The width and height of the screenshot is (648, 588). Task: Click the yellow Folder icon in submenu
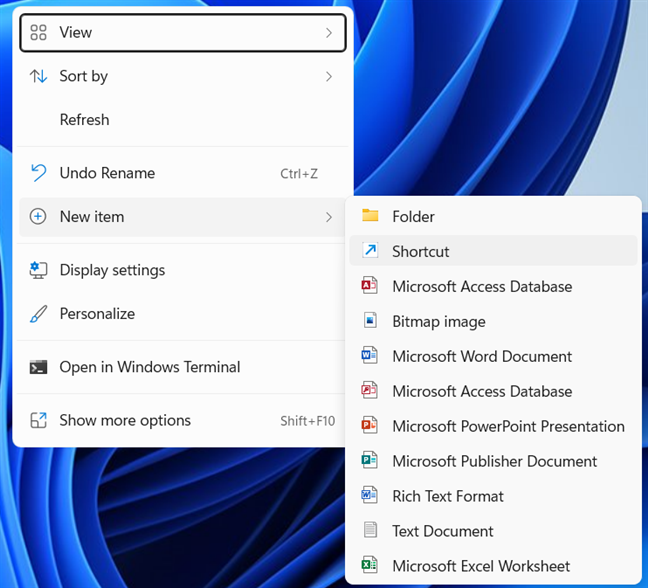370,215
